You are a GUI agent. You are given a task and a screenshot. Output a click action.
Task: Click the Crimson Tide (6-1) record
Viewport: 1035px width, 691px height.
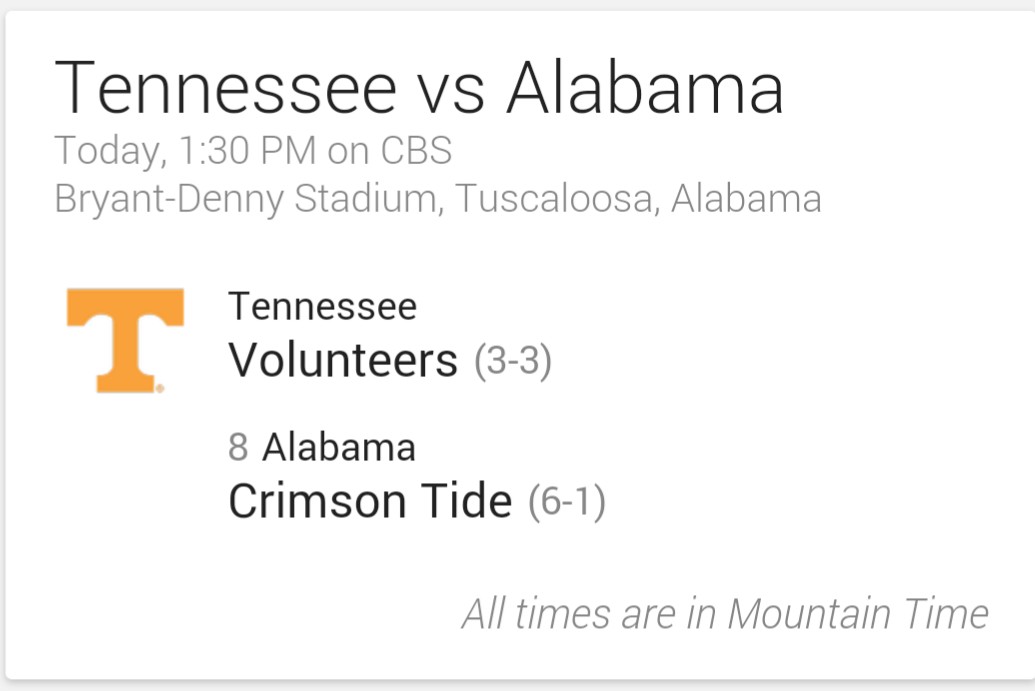click(x=566, y=503)
